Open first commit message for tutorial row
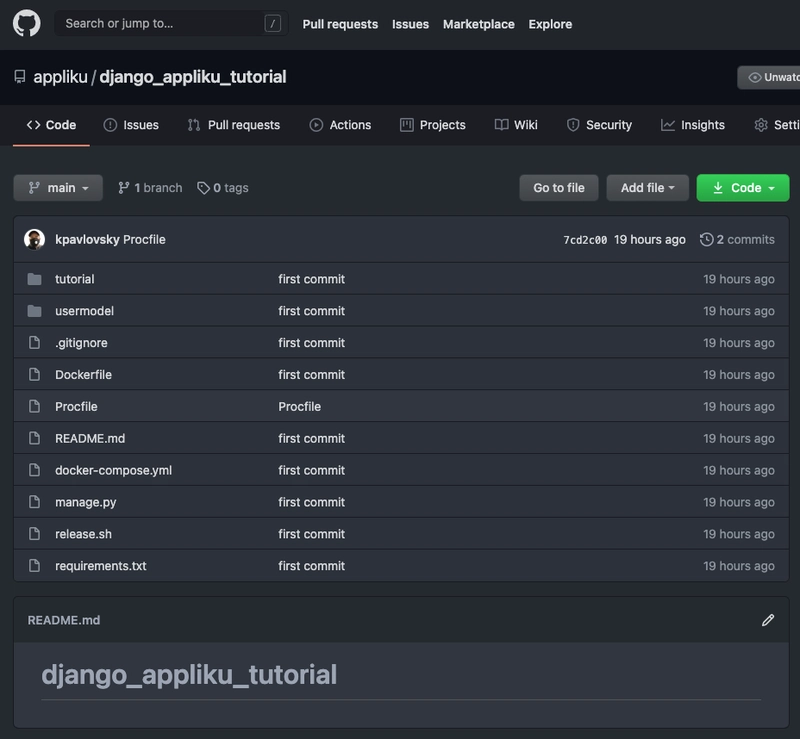The image size is (800, 739). point(311,279)
